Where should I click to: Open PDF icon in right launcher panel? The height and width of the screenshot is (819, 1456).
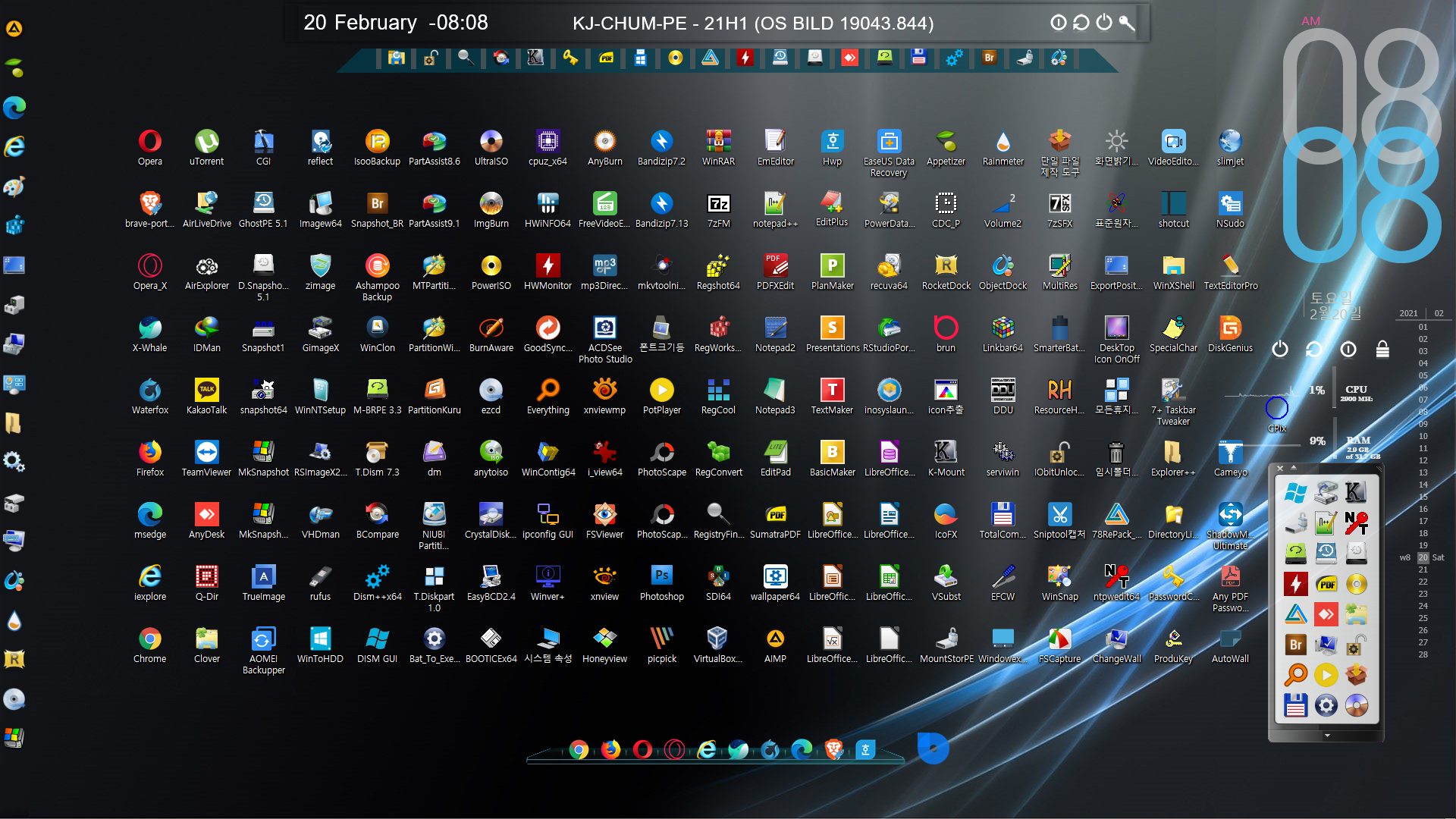pos(1326,584)
